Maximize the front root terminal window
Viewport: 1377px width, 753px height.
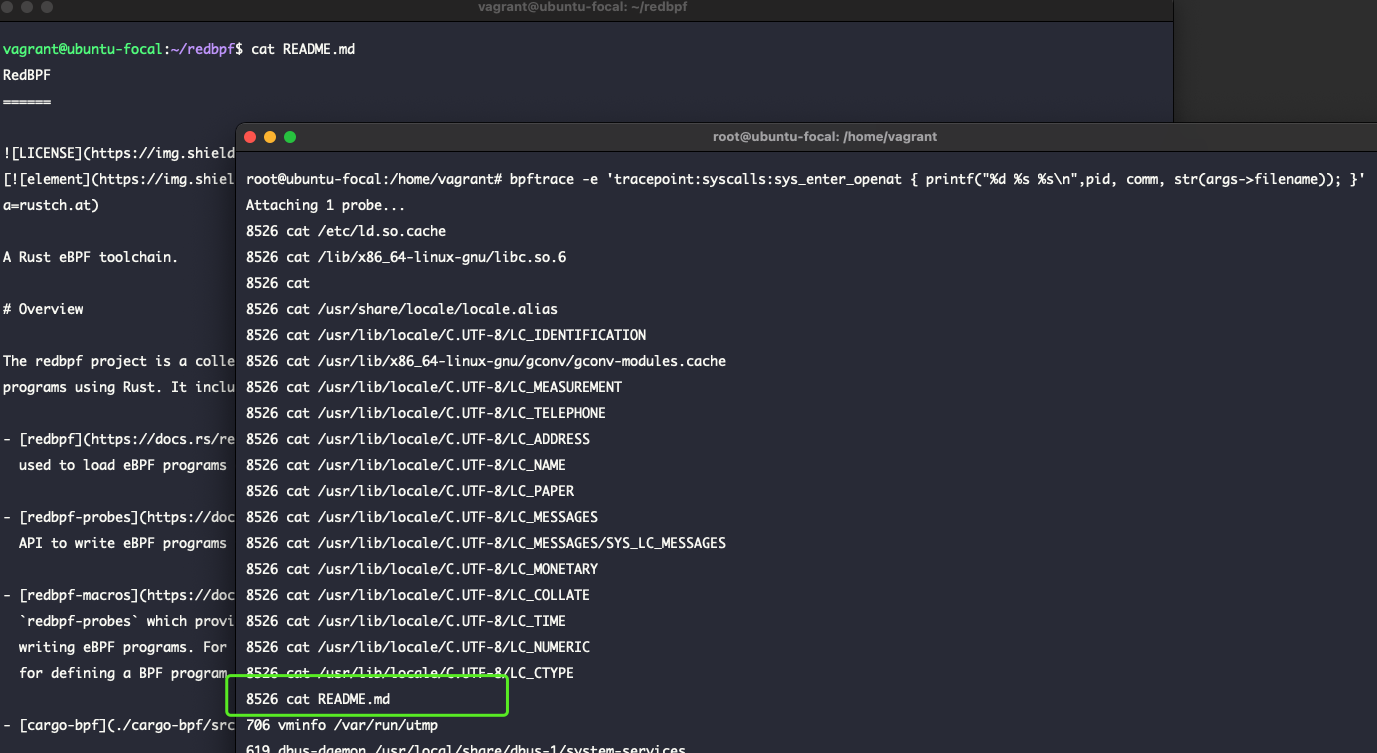290,137
